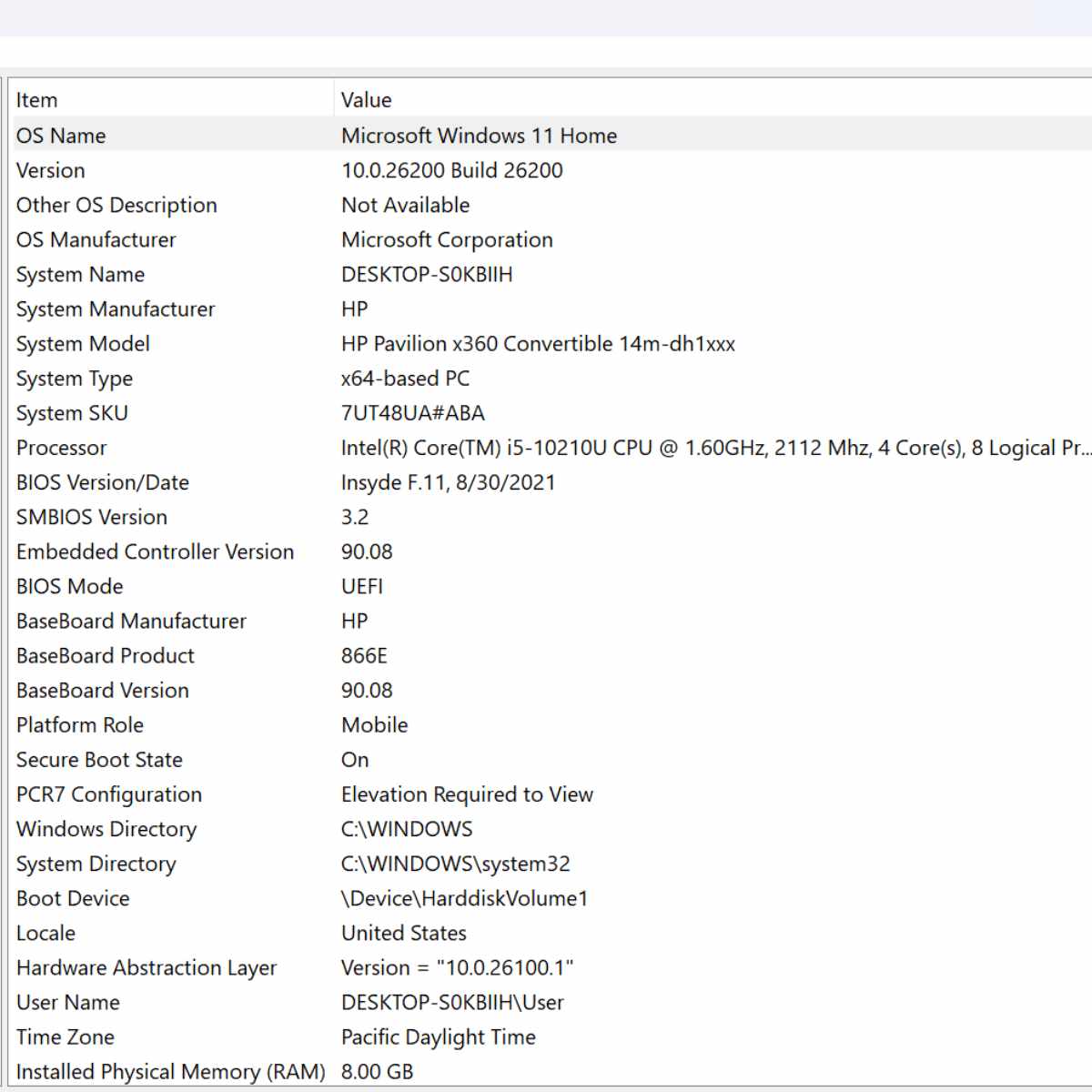
Task: Select 'Microsoft Windows 11 Home' value
Action: point(479,136)
